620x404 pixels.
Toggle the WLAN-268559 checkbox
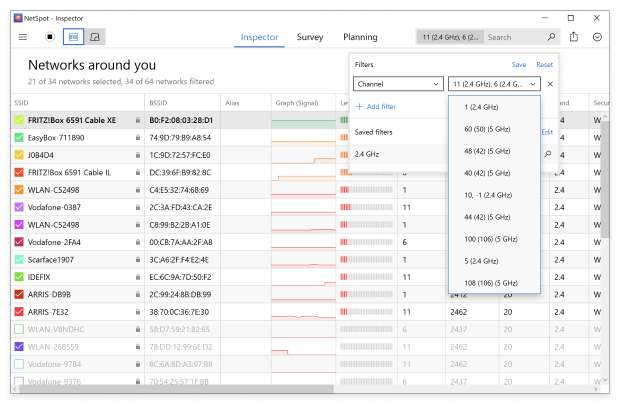19,347
